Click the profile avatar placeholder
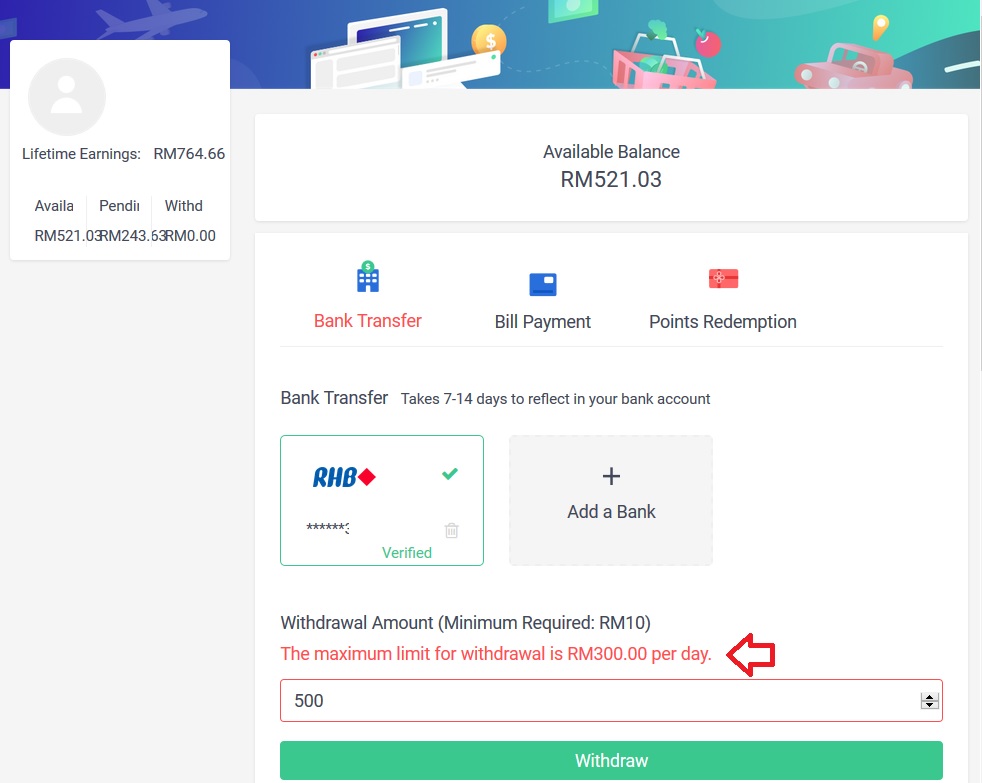Viewport: 982px width, 783px height. tap(67, 97)
